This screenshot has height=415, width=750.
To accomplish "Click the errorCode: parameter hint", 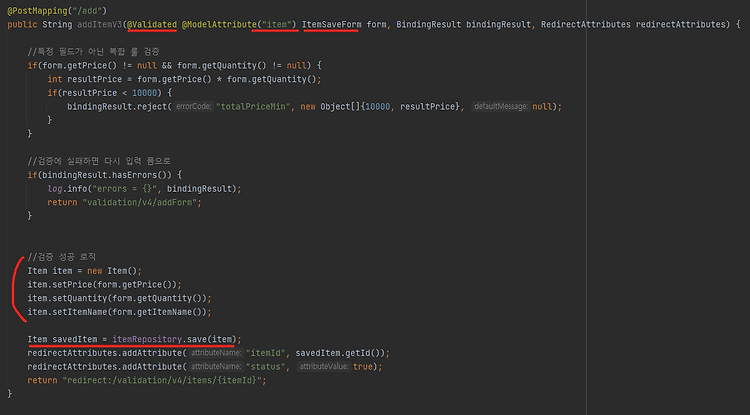I will pos(194,106).
